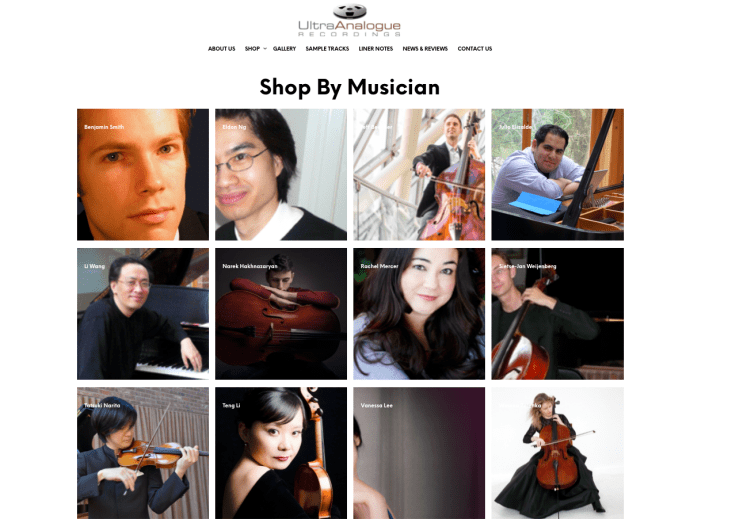The image size is (747, 523).
Task: Open Rachel Mercer's portrait tile
Action: 419,313
